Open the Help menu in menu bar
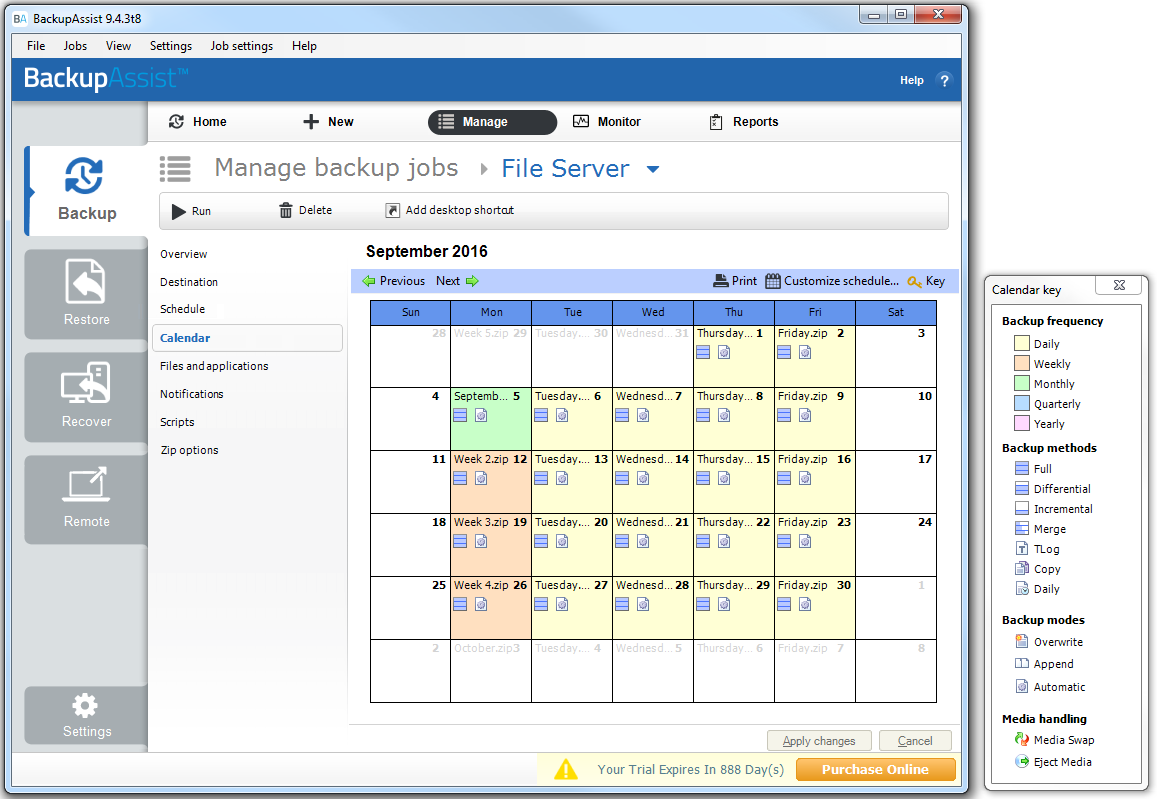 304,46
